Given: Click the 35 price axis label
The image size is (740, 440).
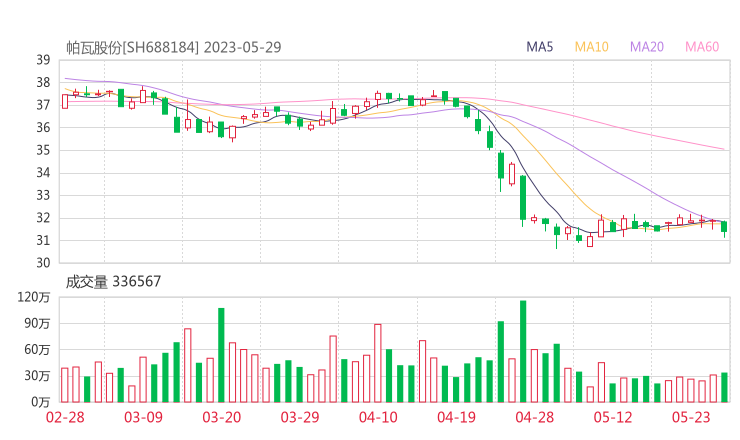Looking at the screenshot, I should pos(43,150).
